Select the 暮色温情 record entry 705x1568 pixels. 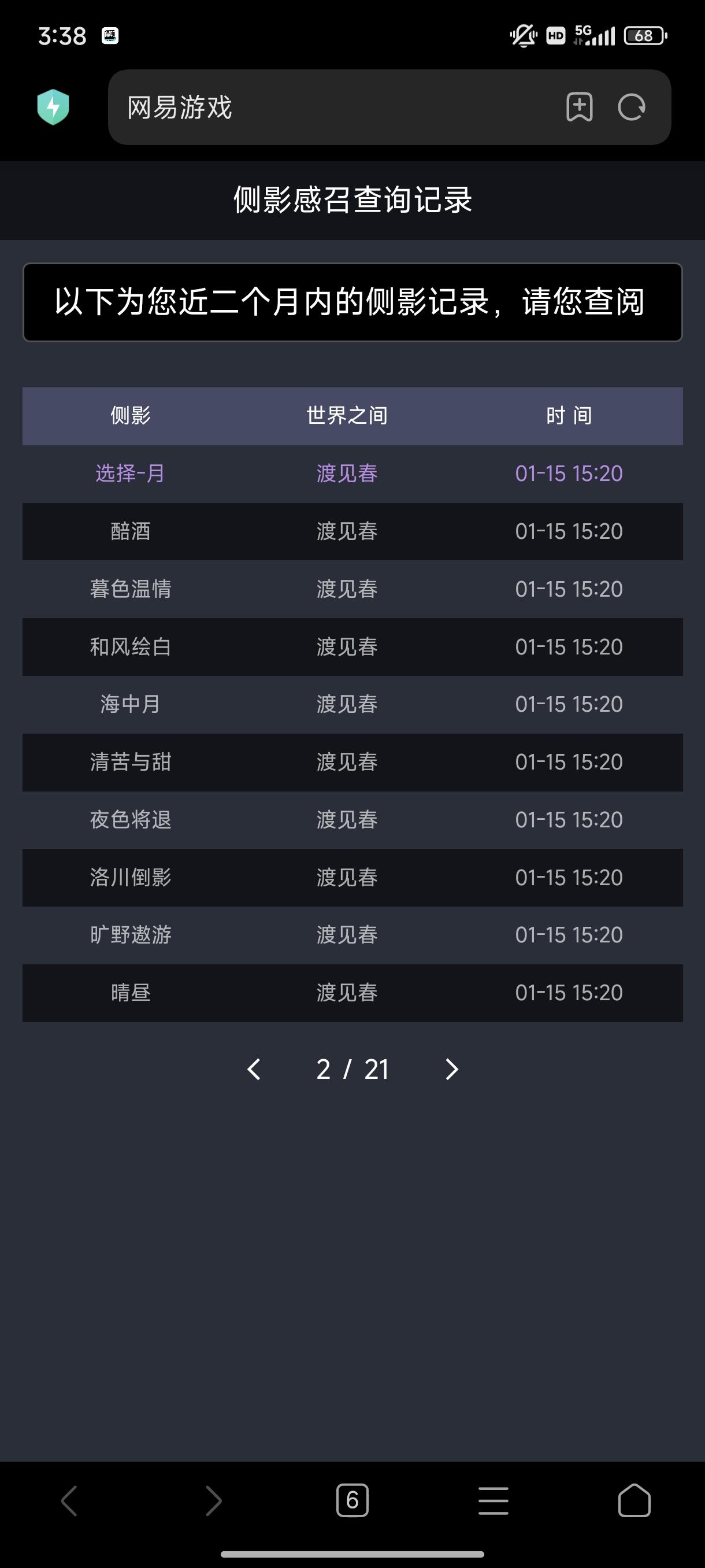(130, 589)
